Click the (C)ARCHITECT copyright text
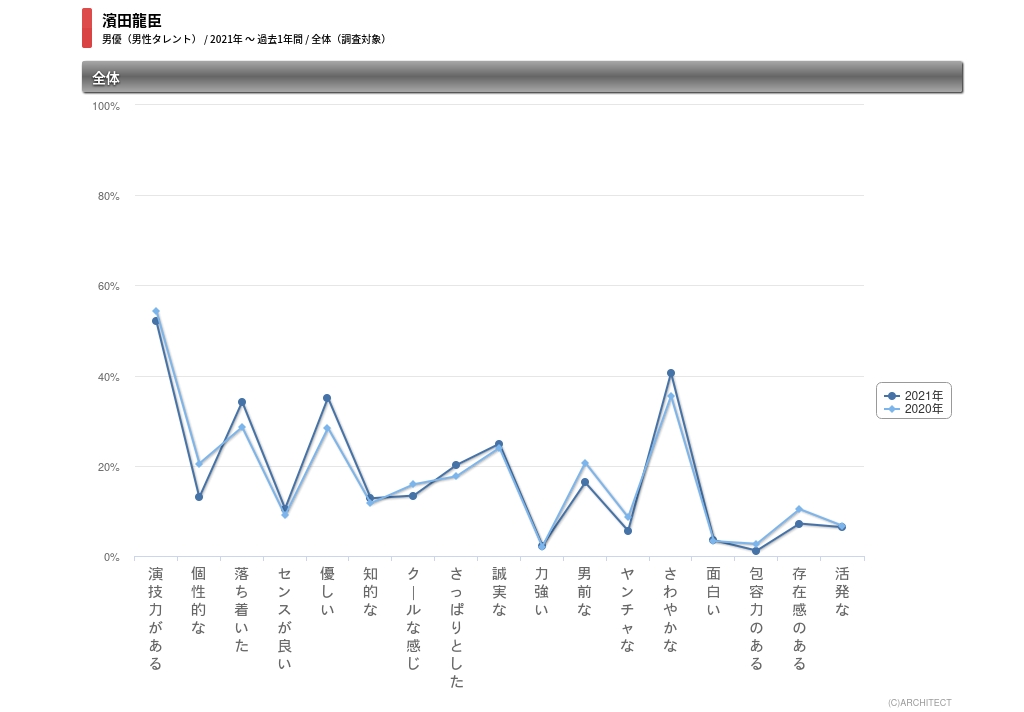Viewport: 1024px width, 712px height. pyautogui.click(x=919, y=703)
